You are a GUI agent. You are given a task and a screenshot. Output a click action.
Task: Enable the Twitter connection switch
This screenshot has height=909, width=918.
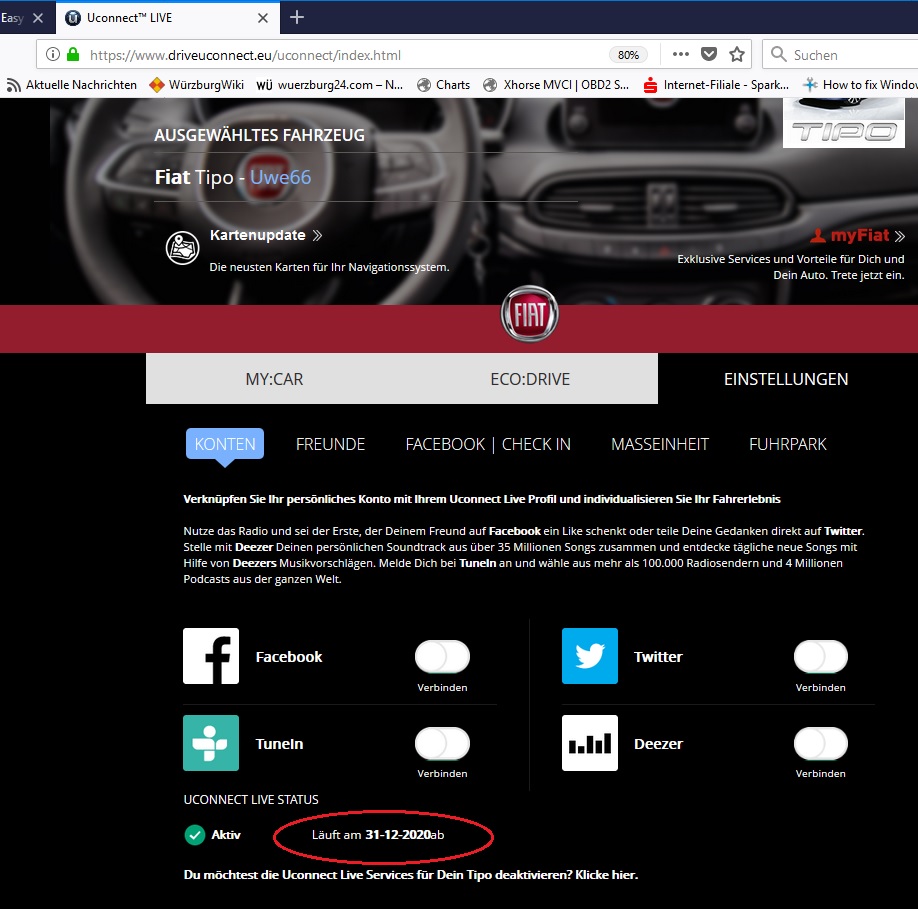pyautogui.click(x=820, y=657)
